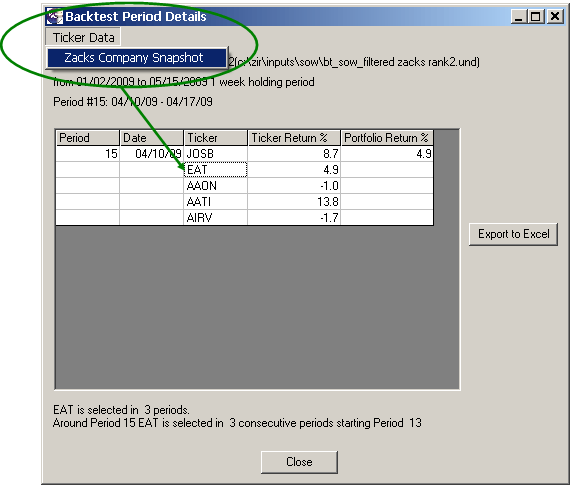Minimize the Backtest Period Details window

(x=519, y=16)
